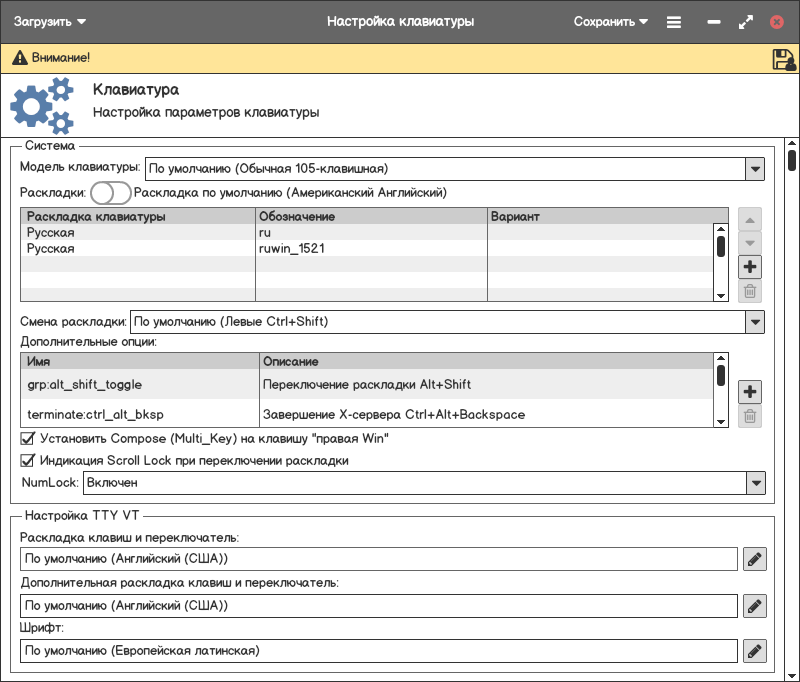Open the Загрузить menu
This screenshot has width=800, height=682.
(50, 21)
